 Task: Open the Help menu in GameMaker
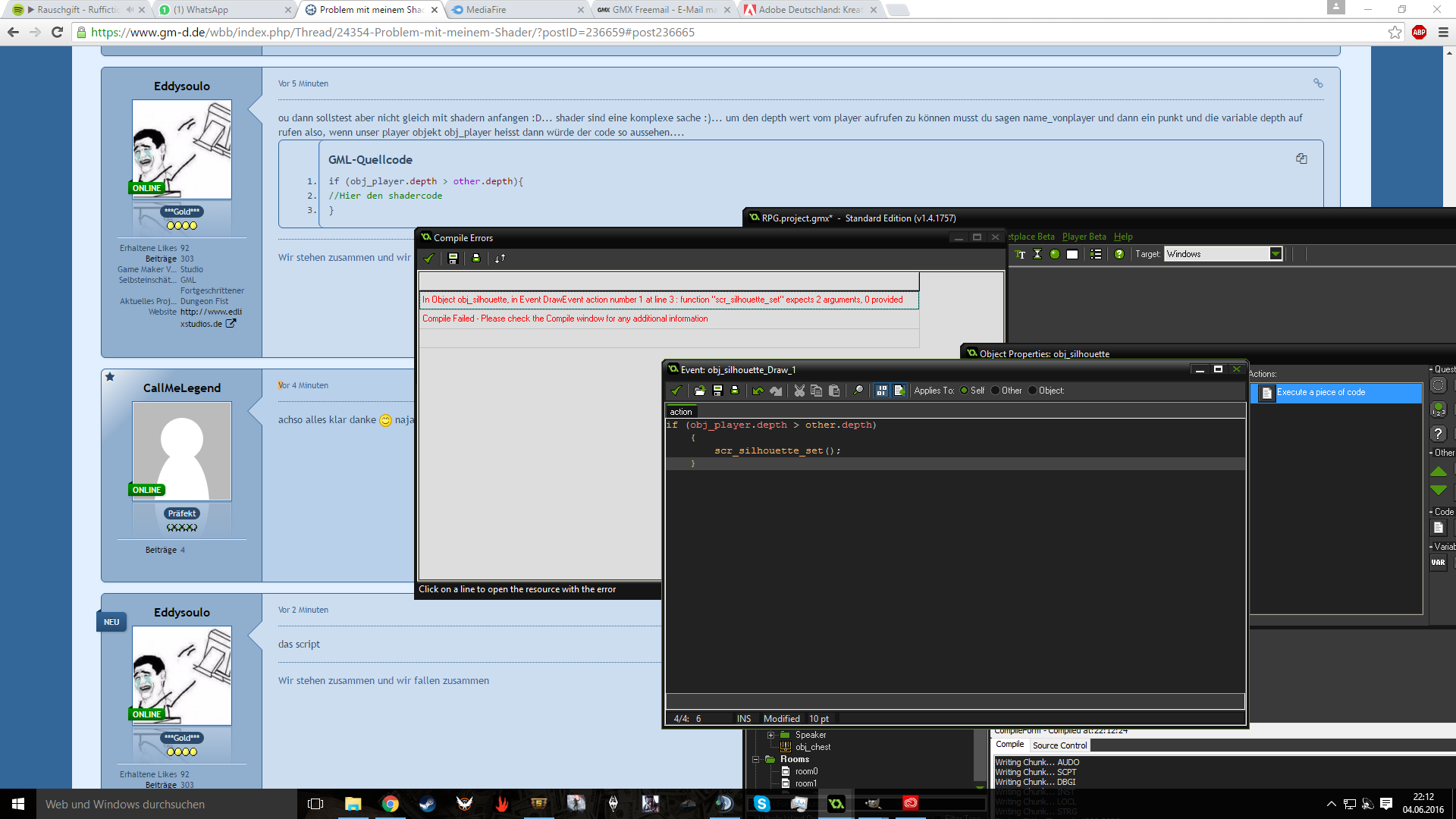[1122, 237]
